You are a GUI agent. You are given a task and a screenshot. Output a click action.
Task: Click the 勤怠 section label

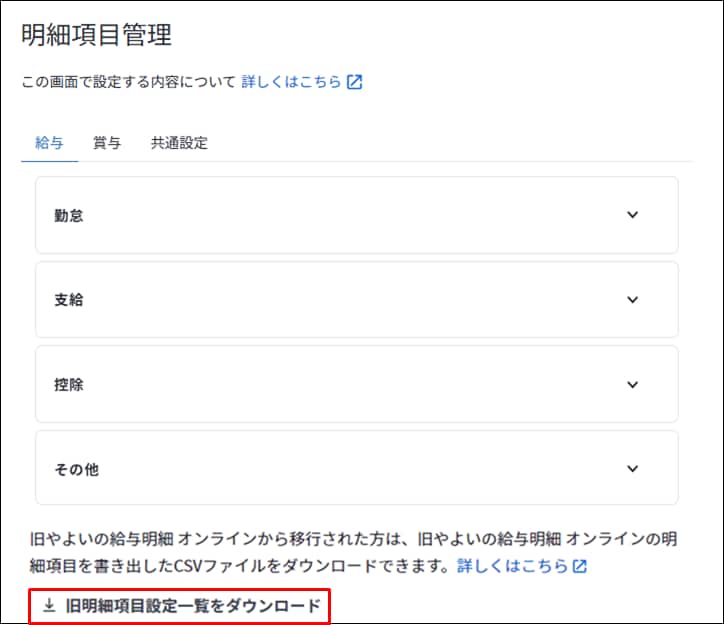[69, 215]
